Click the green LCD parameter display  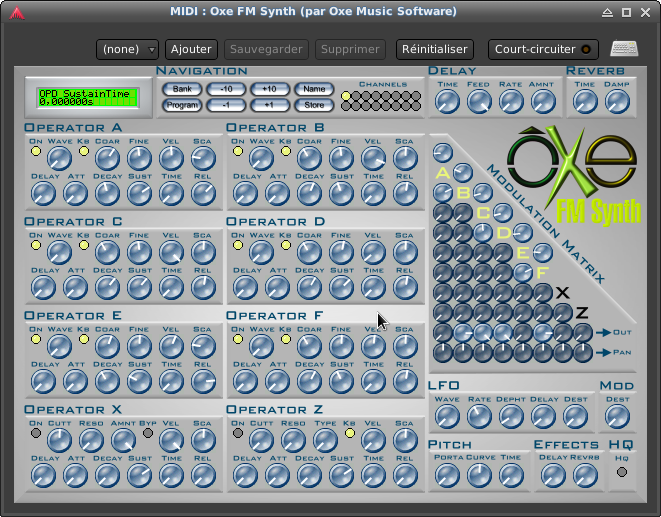(x=88, y=98)
